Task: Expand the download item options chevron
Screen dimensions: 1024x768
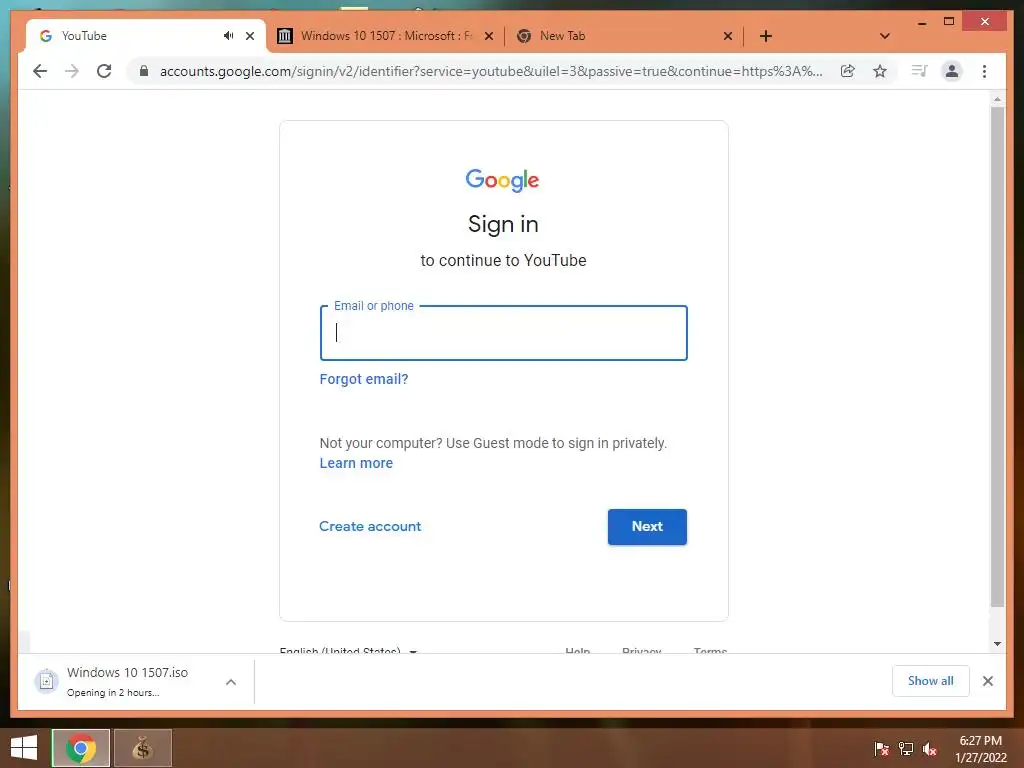Action: pos(231,682)
